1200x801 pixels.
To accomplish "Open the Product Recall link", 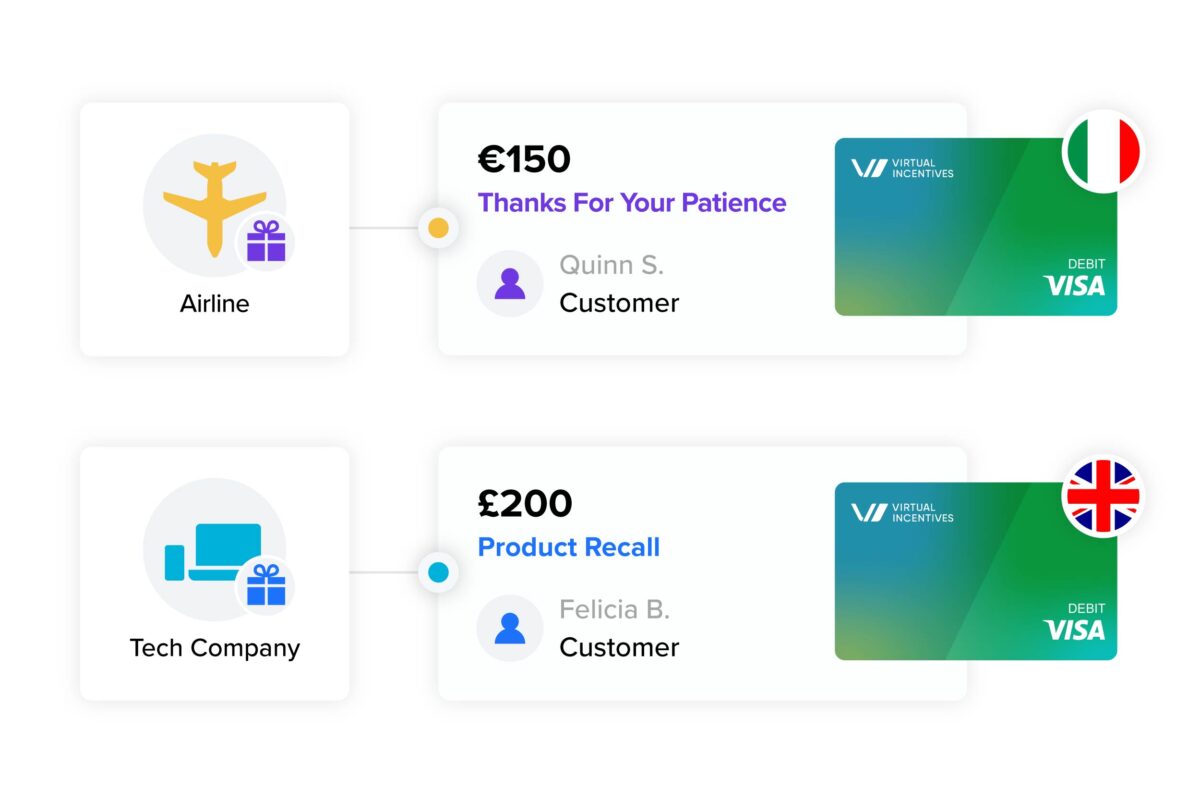I will (569, 547).
